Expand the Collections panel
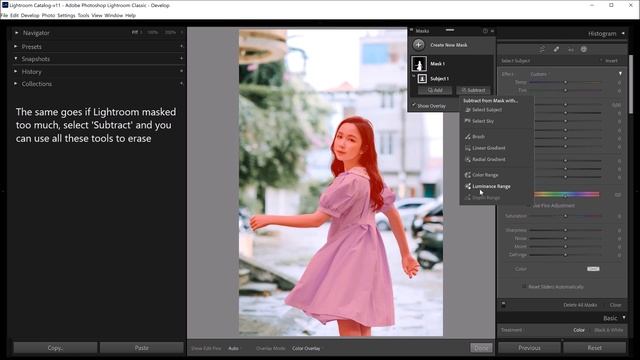 click(16, 84)
